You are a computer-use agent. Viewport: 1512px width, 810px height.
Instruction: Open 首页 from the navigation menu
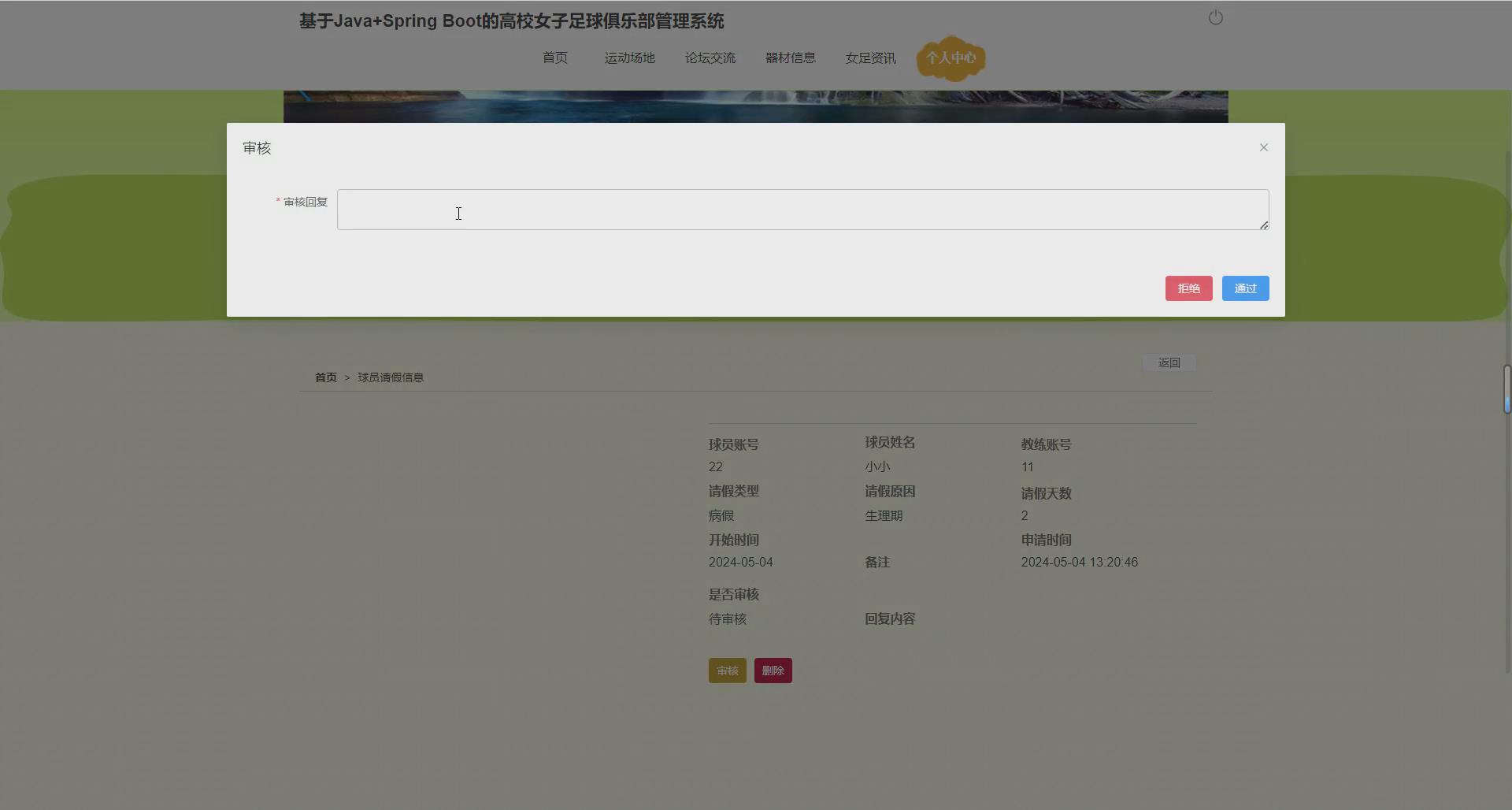(554, 58)
